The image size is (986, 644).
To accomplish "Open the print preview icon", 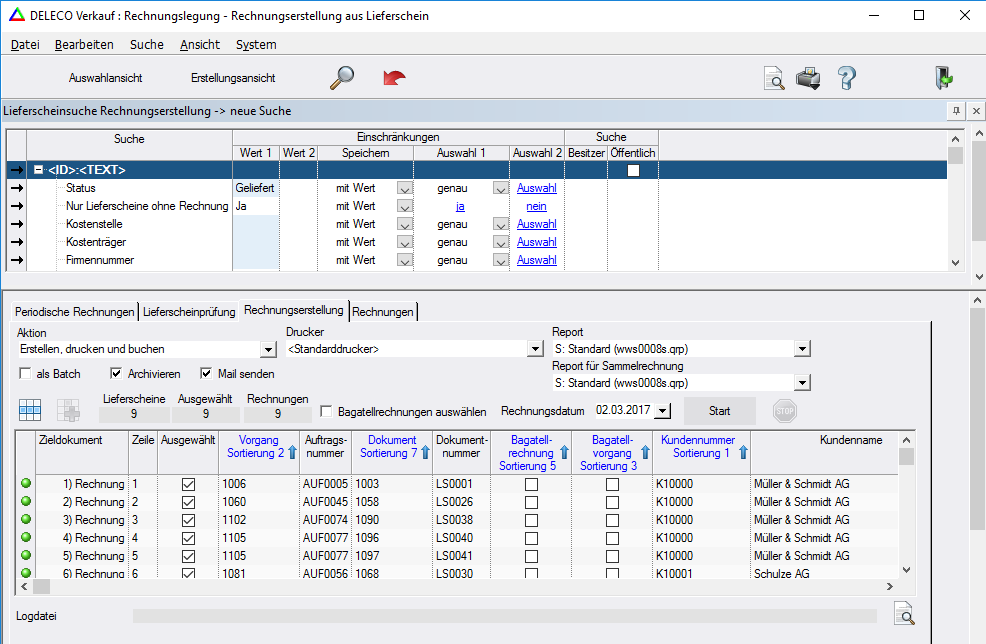I will pos(774,79).
